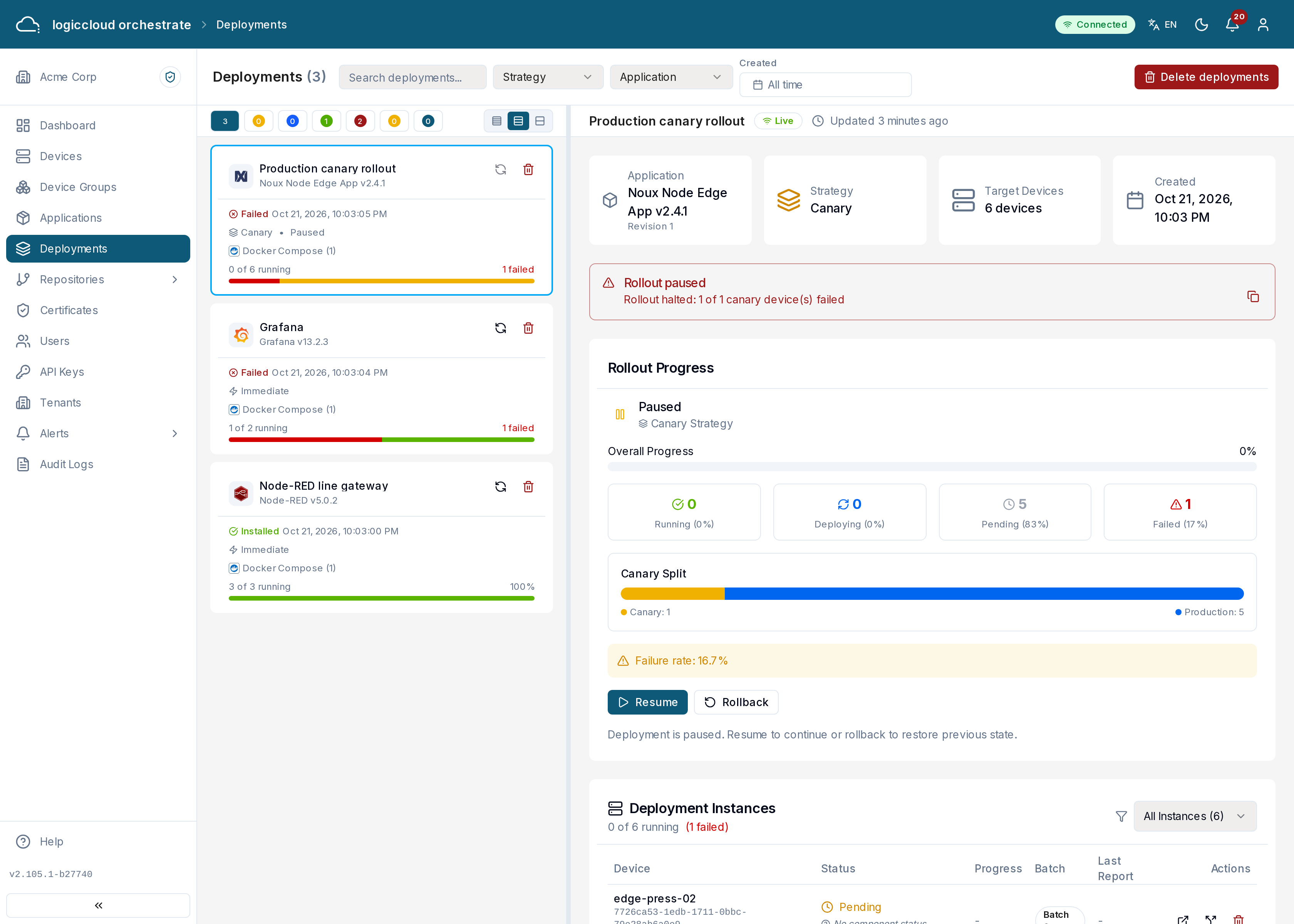Viewport: 1294px width, 924px height.
Task: Click the edge-press-02 device row name
Action: click(654, 899)
